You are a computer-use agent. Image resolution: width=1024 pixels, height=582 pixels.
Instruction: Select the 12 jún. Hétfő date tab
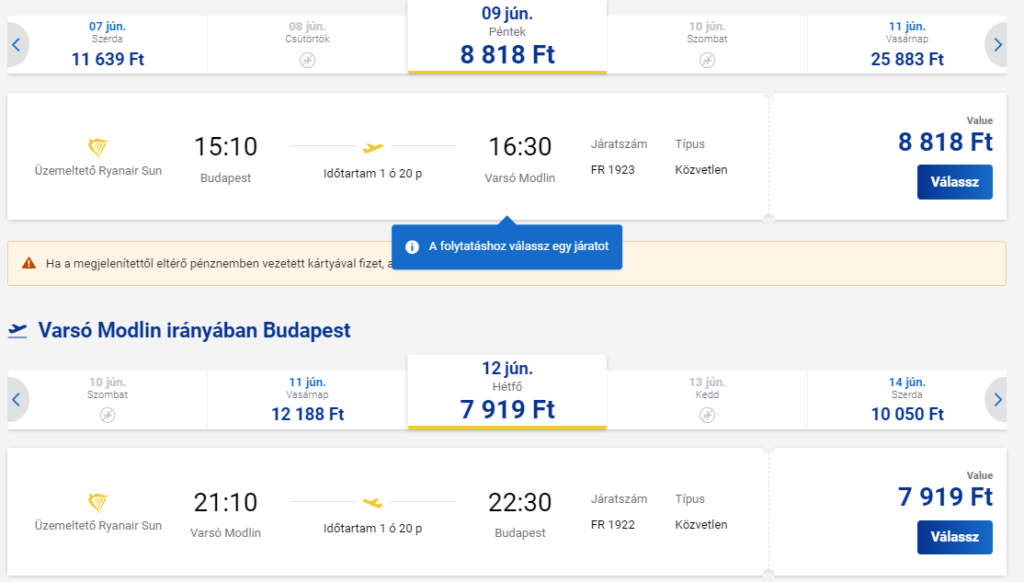pos(507,392)
